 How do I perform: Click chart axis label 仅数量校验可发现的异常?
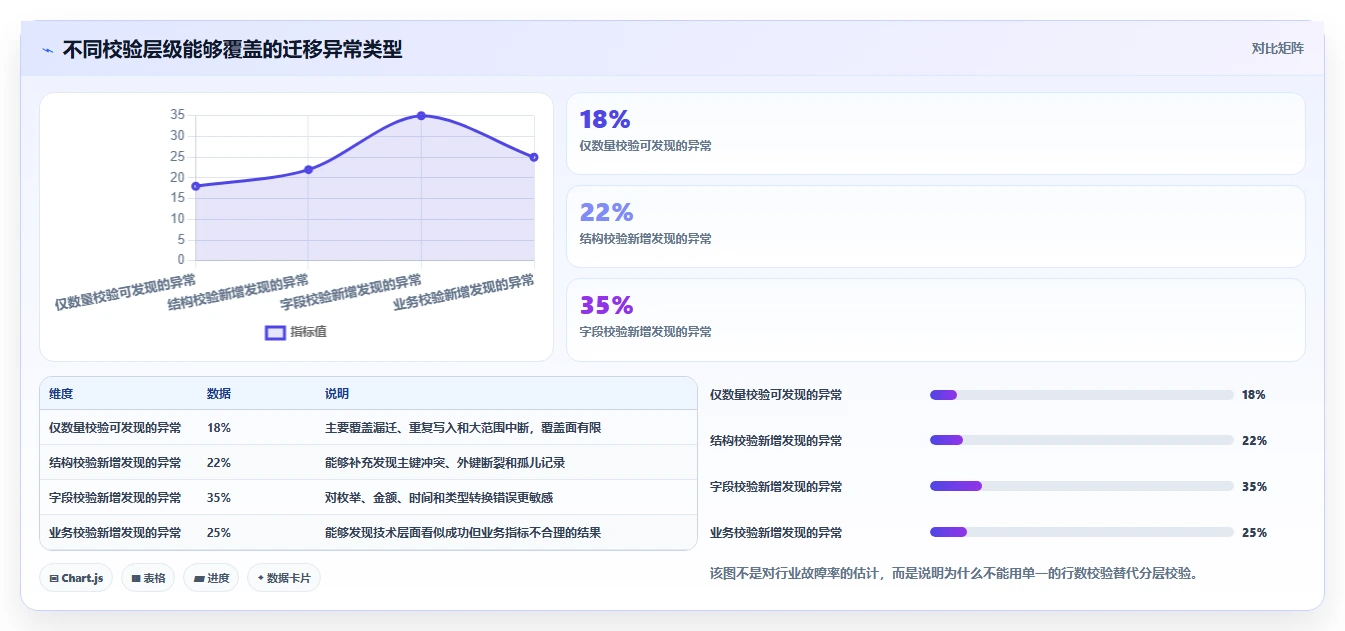126,292
